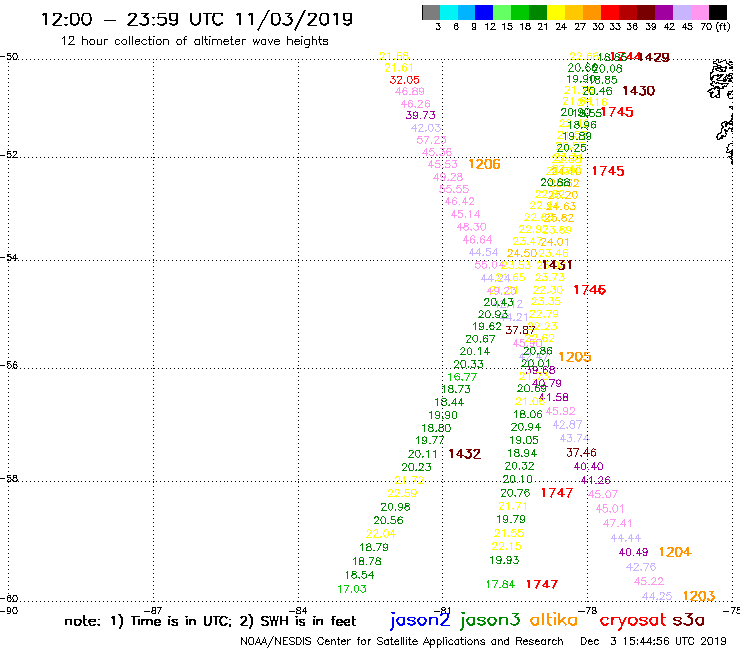Click the bright red swatch in the legend

point(610,12)
